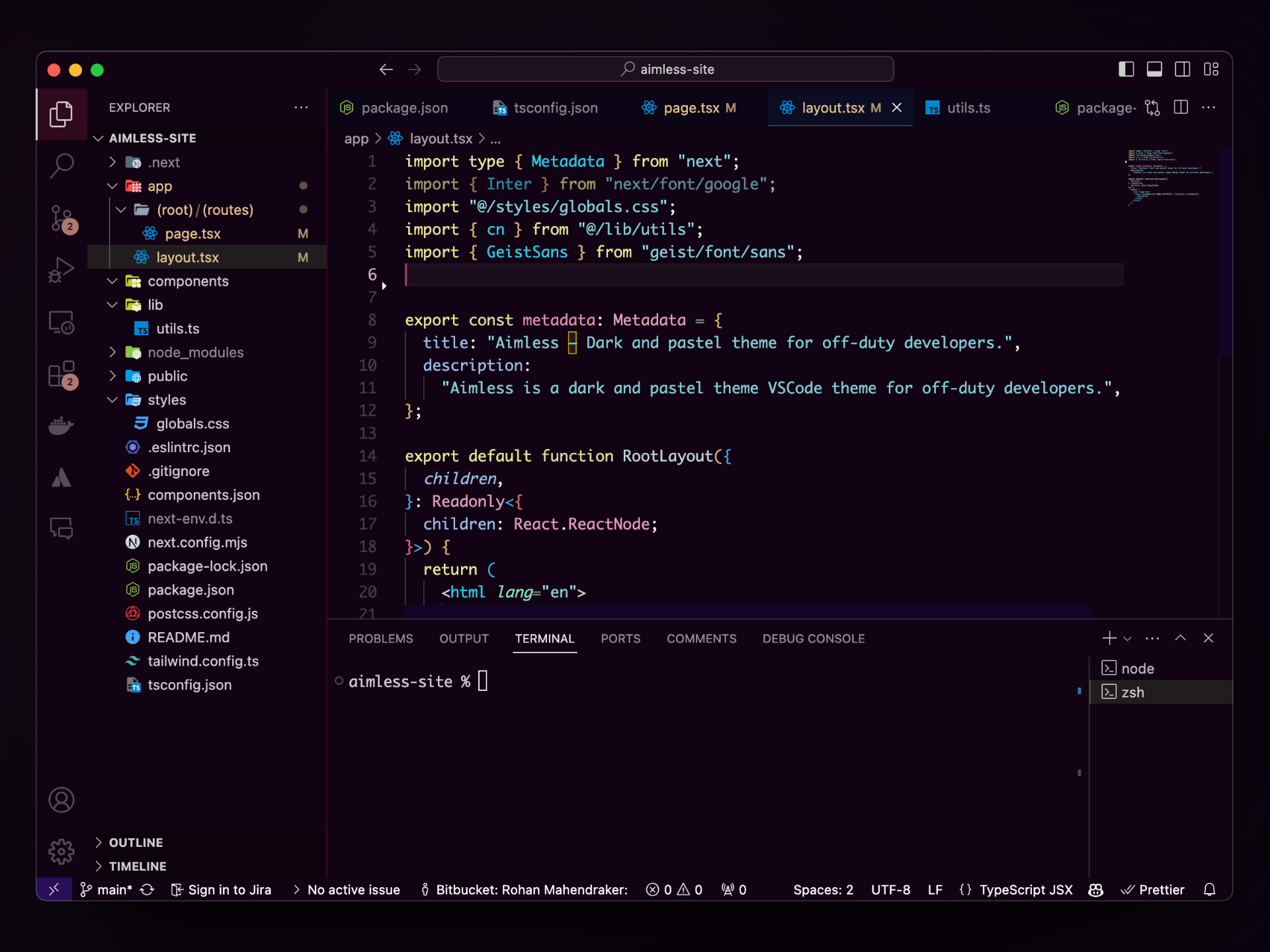Screen dimensions: 1270x952
Task: Go back using the left arrow
Action: coord(386,69)
